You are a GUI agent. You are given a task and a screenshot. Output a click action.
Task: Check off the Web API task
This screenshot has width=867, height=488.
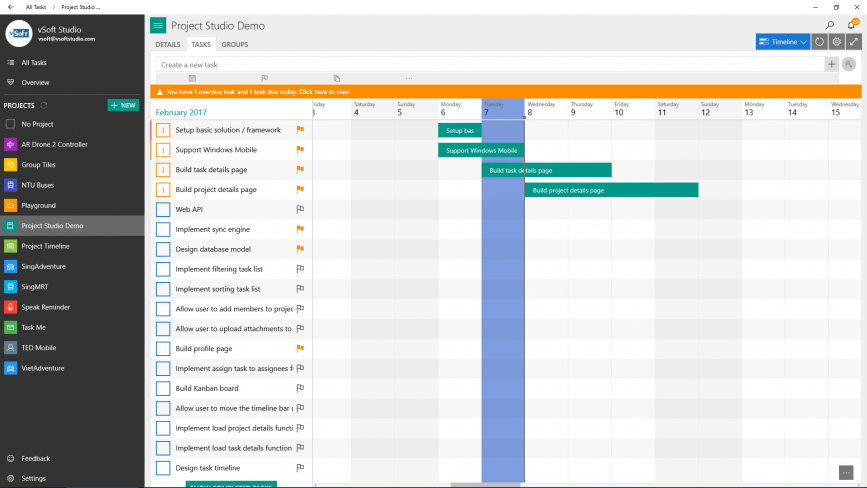point(163,209)
